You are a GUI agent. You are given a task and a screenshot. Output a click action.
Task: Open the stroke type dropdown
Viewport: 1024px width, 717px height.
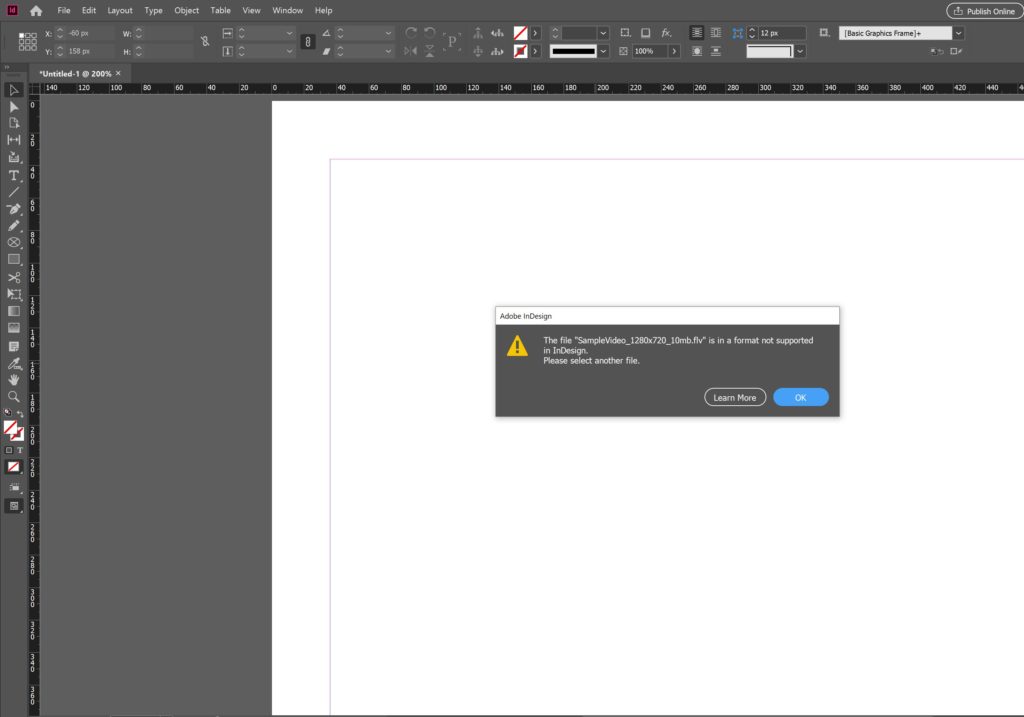(x=603, y=51)
